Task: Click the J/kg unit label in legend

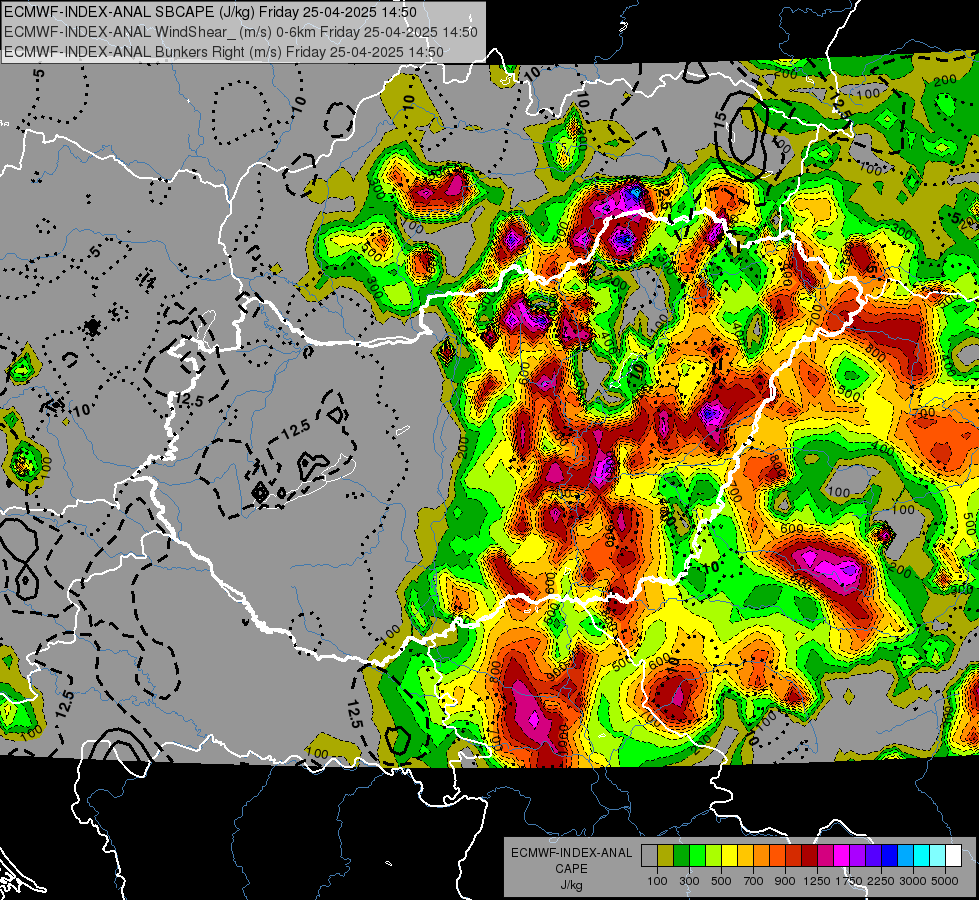Action: coord(571,885)
